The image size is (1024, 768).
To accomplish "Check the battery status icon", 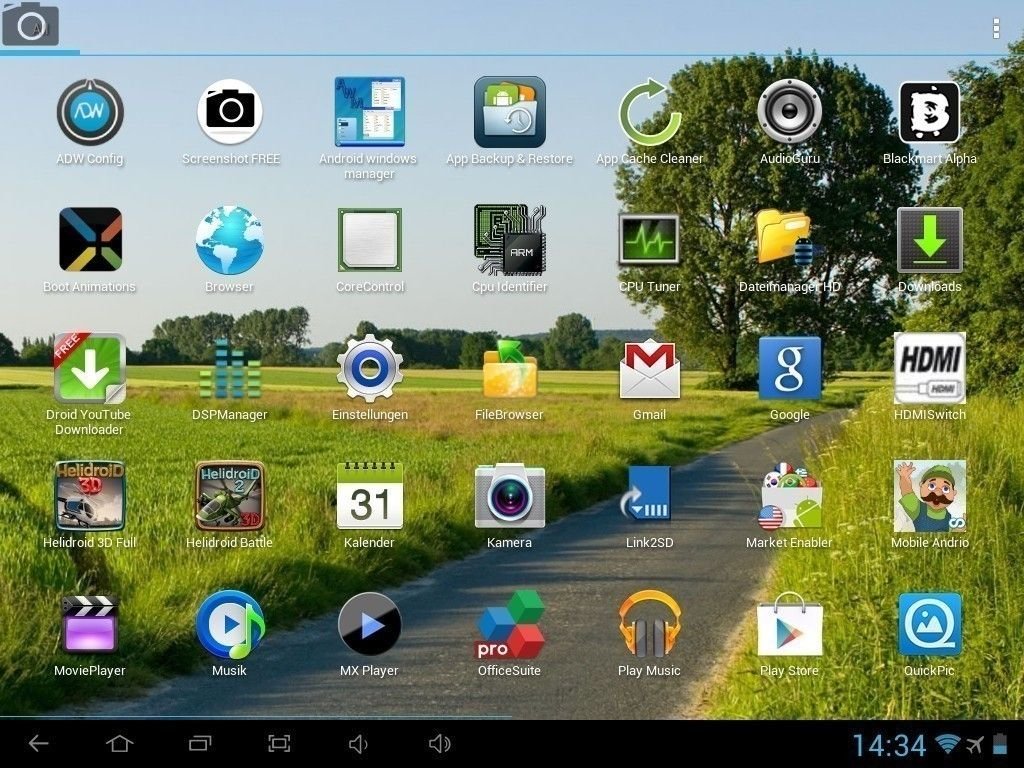I will click(1000, 744).
